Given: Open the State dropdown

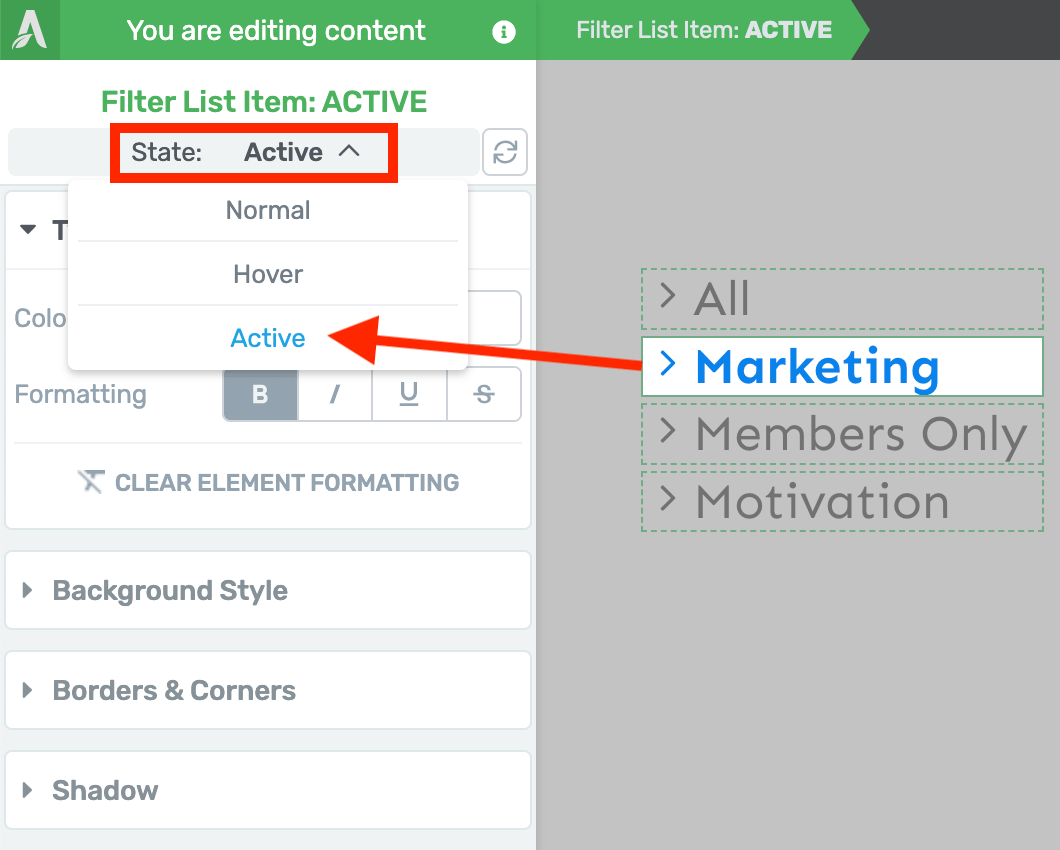Looking at the screenshot, I should [x=253, y=151].
